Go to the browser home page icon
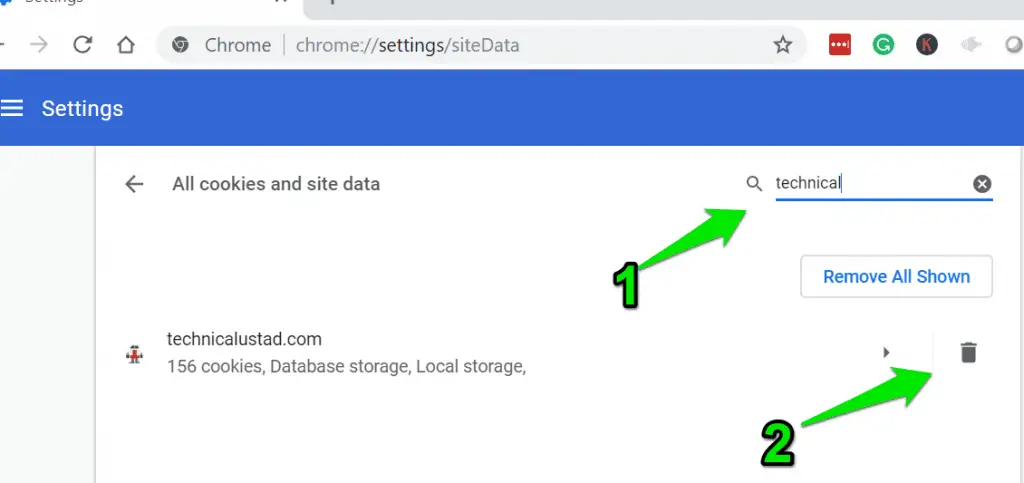 [125, 45]
